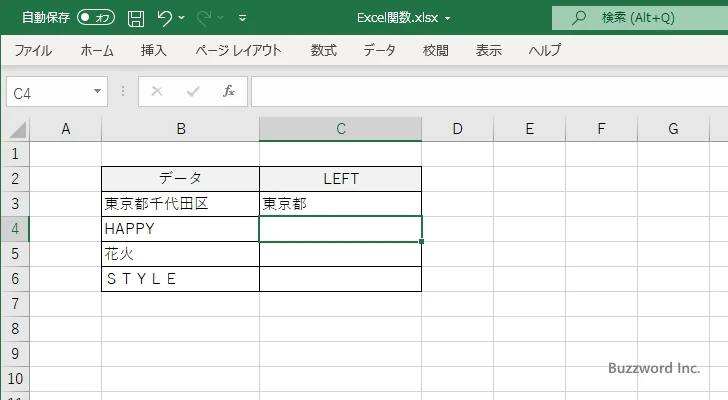728x400 pixels.
Task: Switch to the データ tab
Action: pos(379,50)
